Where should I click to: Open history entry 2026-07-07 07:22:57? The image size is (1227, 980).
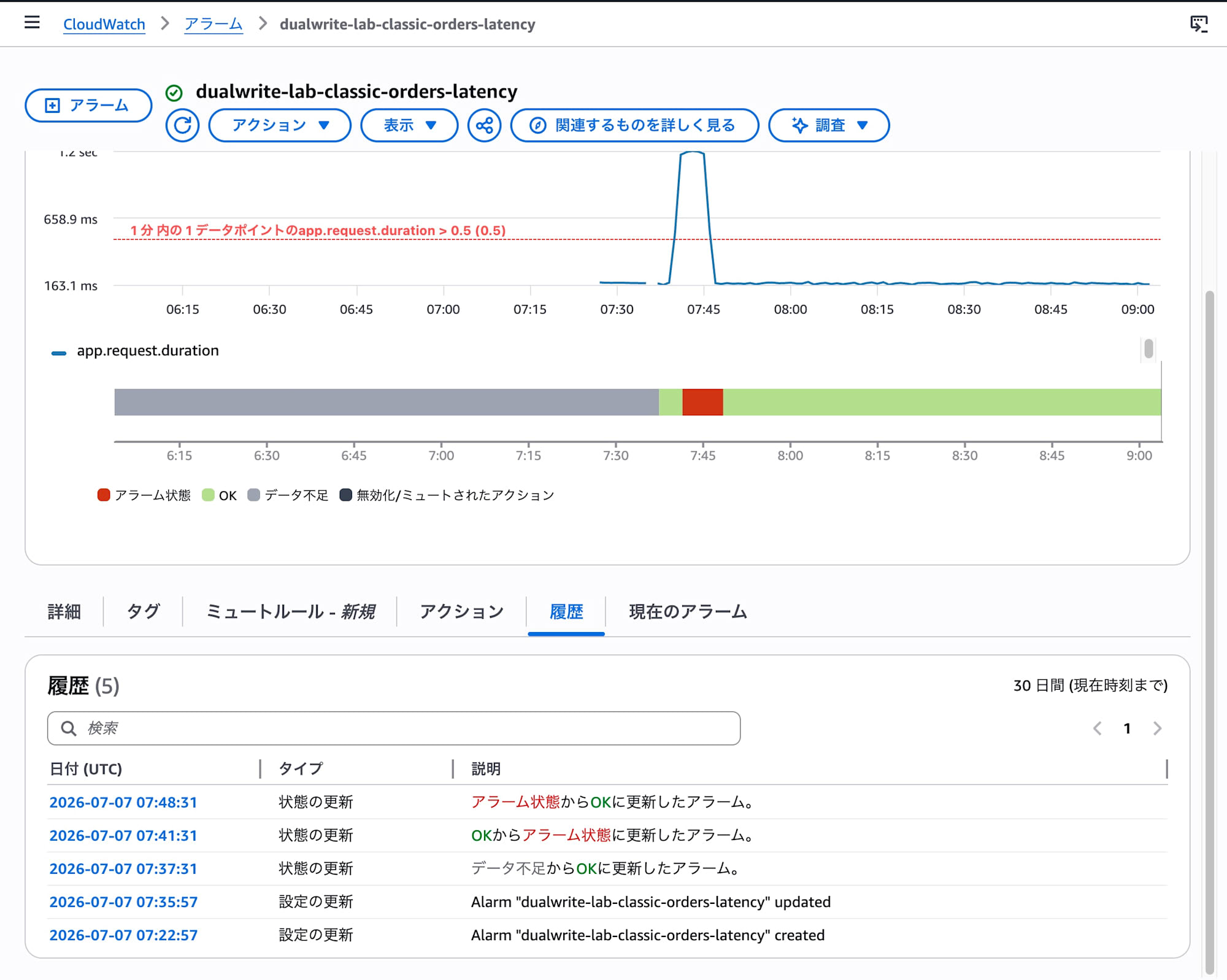123,935
